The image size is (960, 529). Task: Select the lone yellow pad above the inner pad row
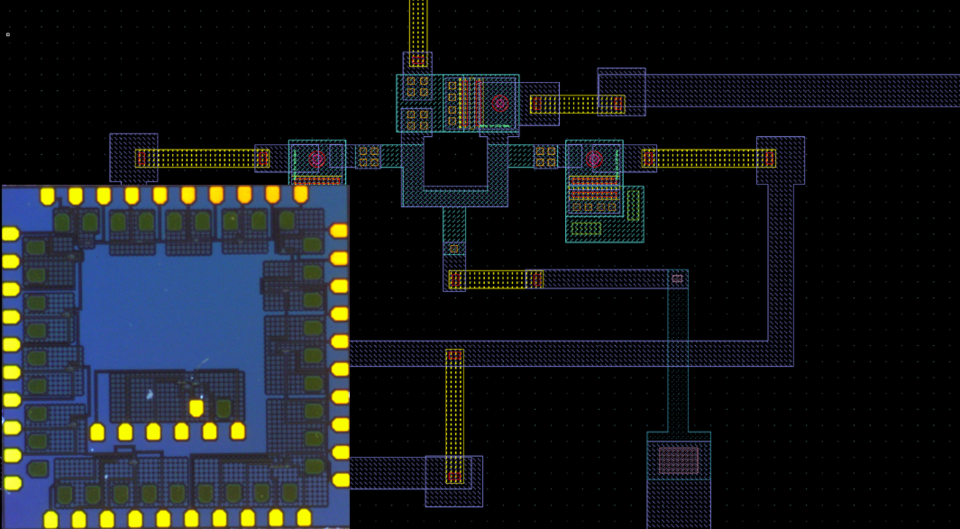click(196, 408)
